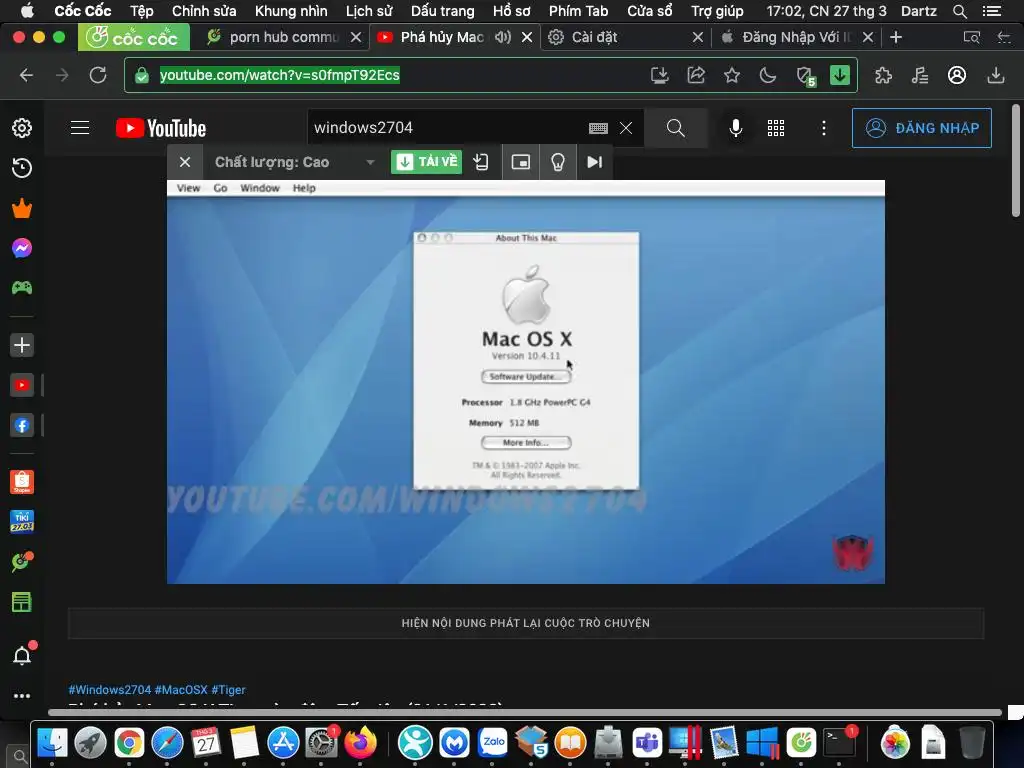Viewport: 1024px width, 768px height.
Task: Click the green download arrow in address bar
Action: point(840,75)
